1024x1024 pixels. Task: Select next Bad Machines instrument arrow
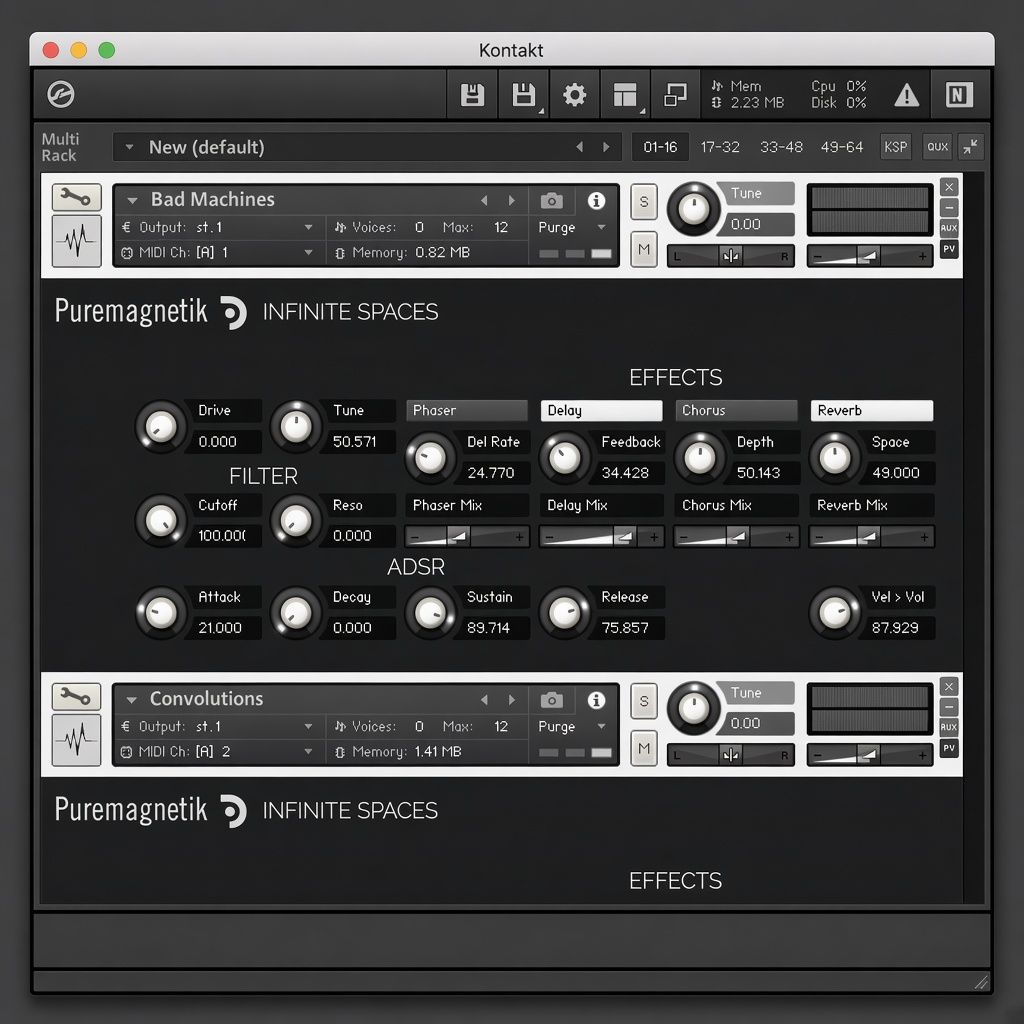pyautogui.click(x=511, y=200)
